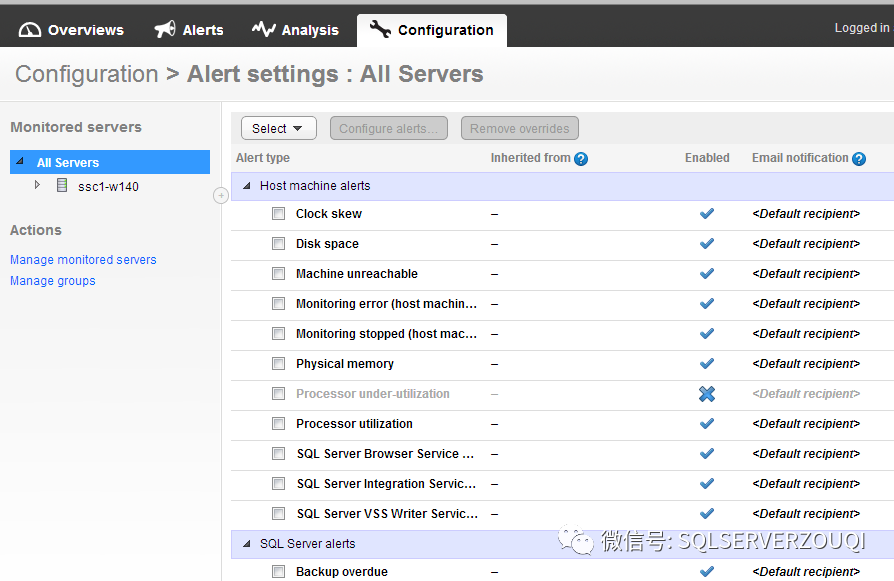
Task: Open the Analysis tab
Action: coord(295,30)
